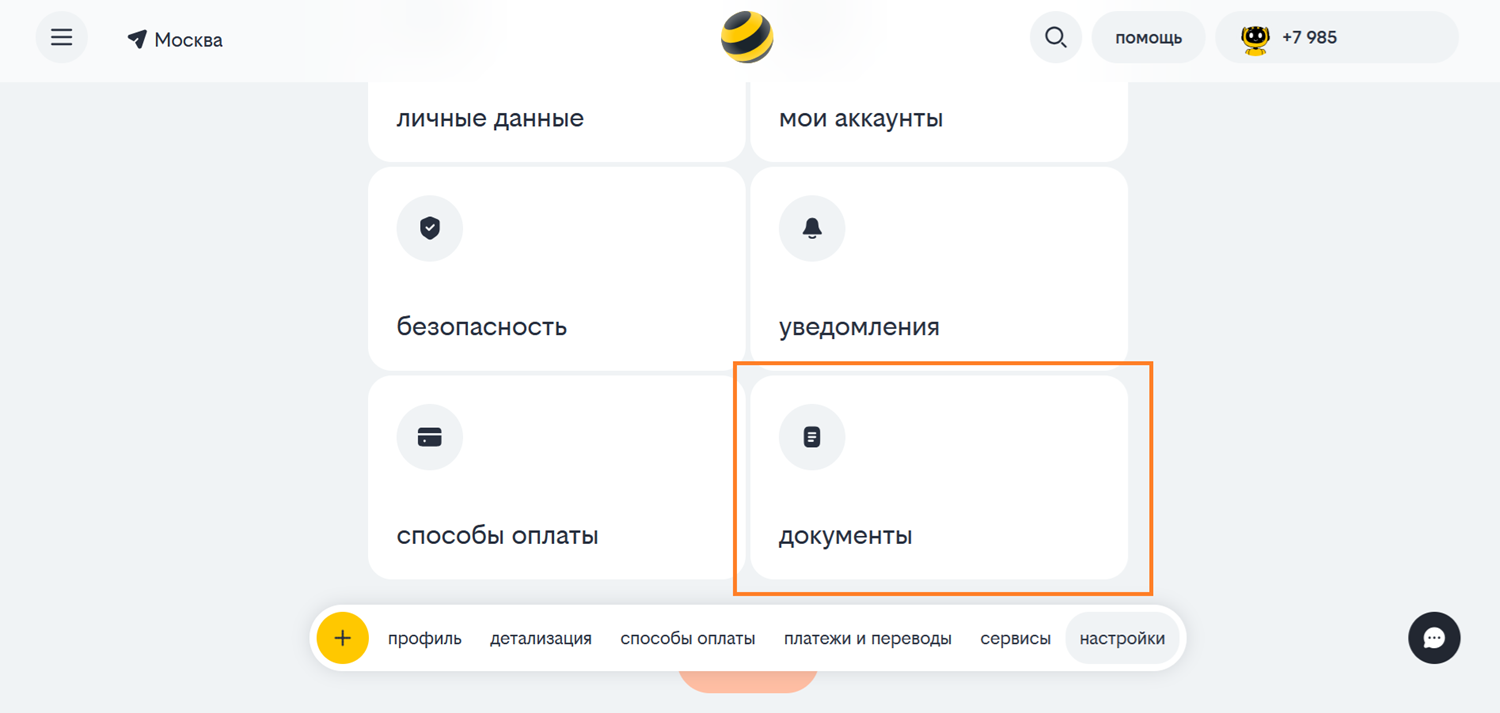The height and width of the screenshot is (713, 1500).
Task: Open account menu for +7 985
Action: tap(1337, 38)
